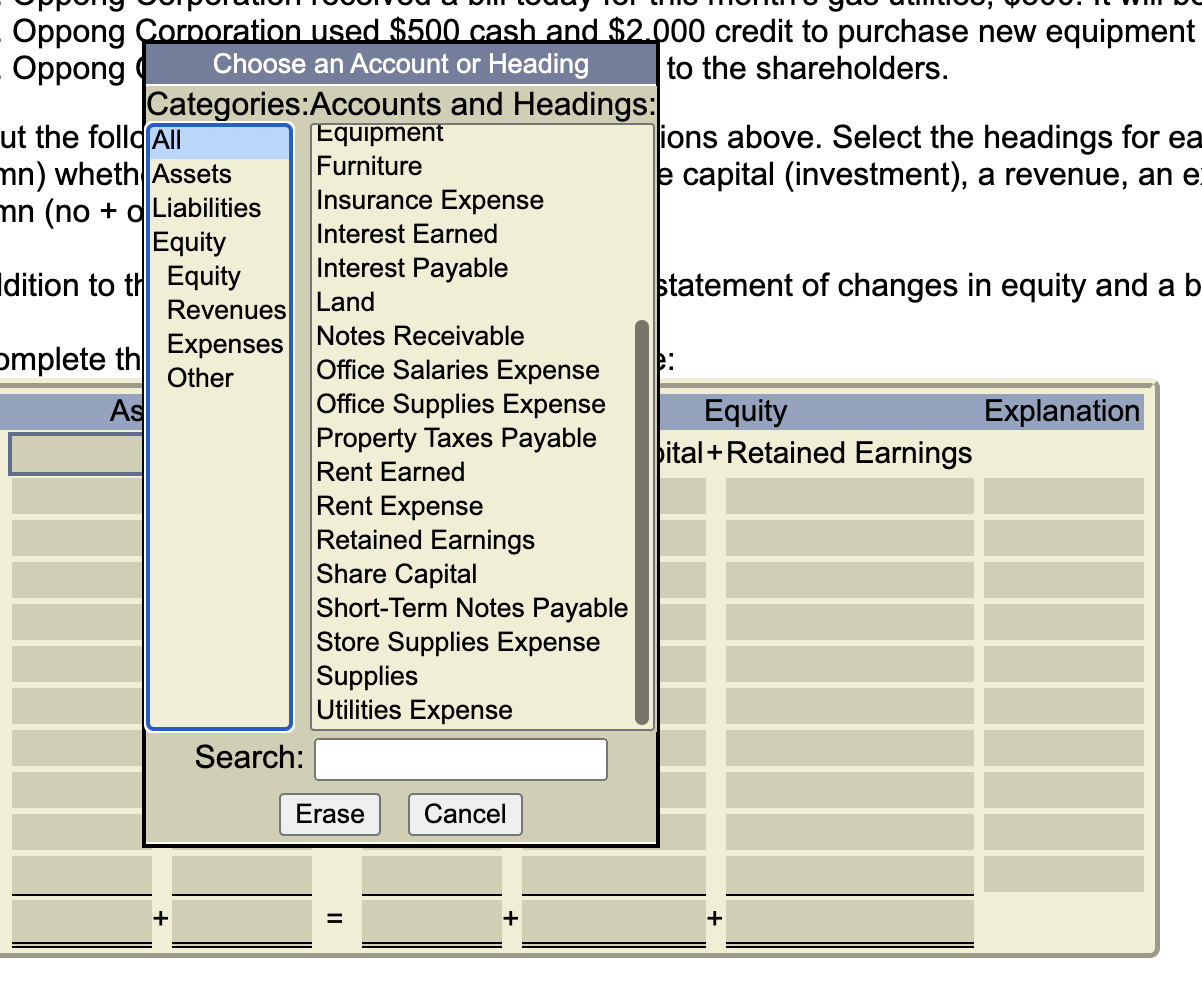Choose the Rent Earned account
Image resolution: width=1202 pixels, height=986 pixels.
point(474,472)
